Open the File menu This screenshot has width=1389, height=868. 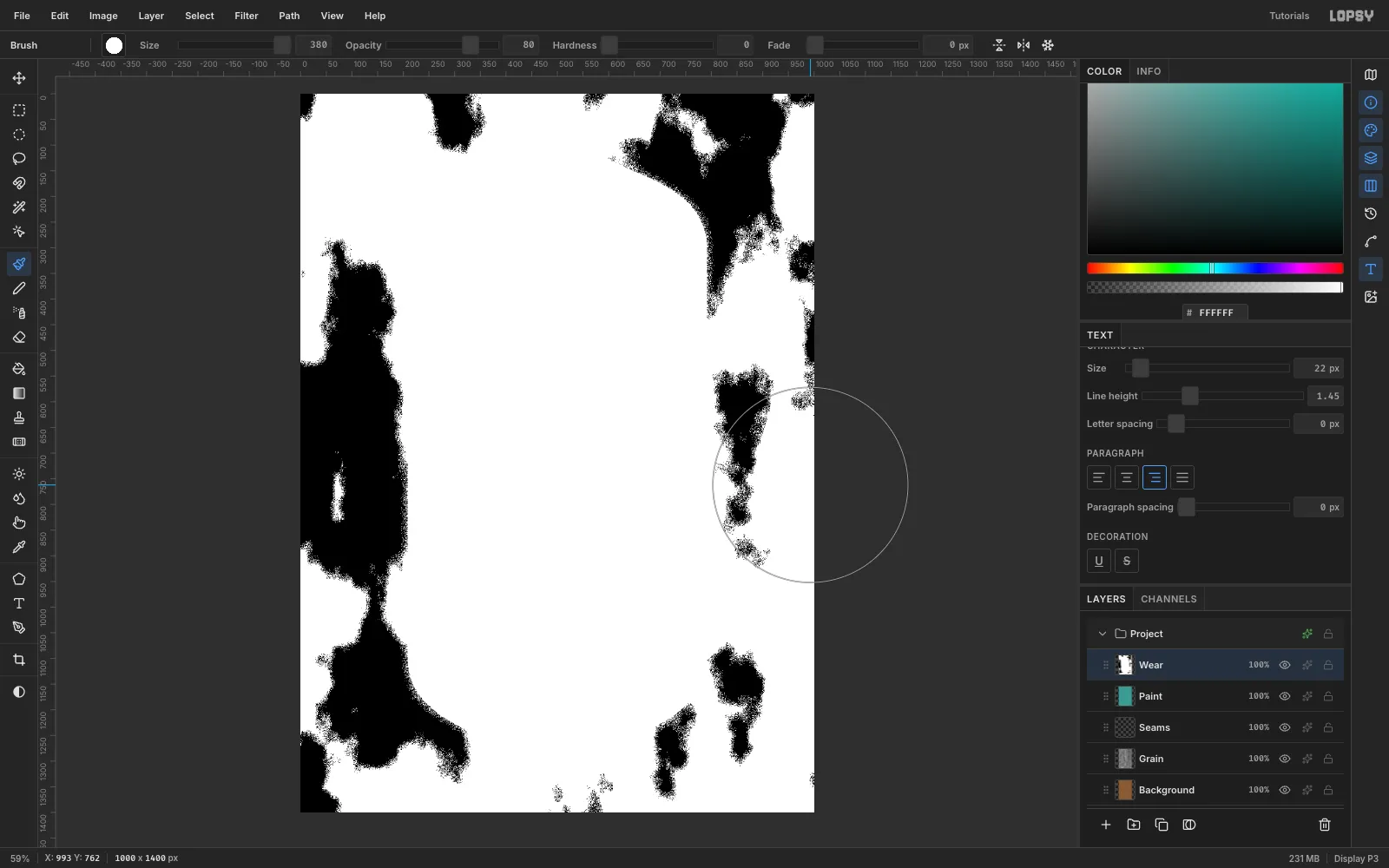[x=22, y=16]
